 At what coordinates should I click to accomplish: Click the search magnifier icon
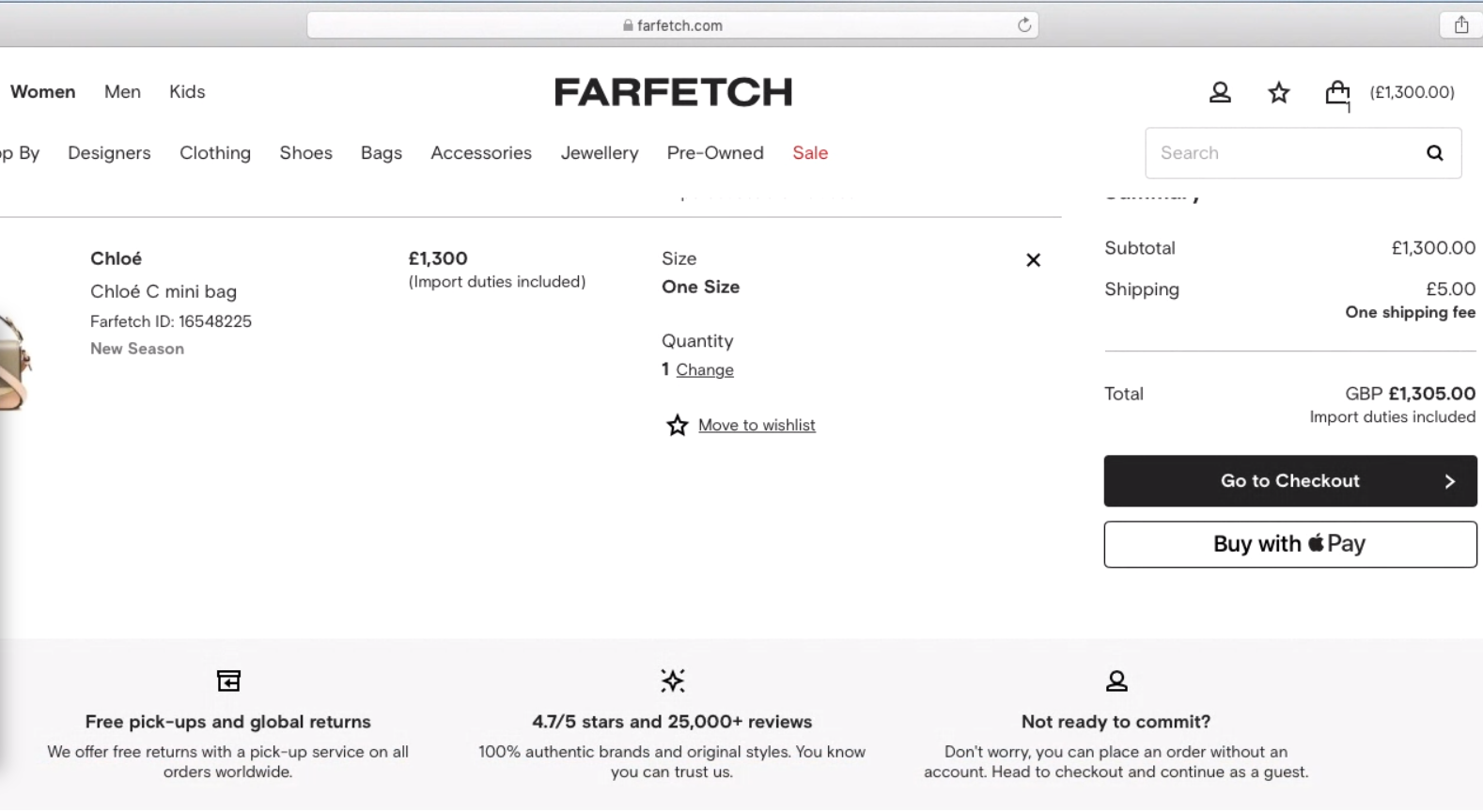tap(1434, 153)
